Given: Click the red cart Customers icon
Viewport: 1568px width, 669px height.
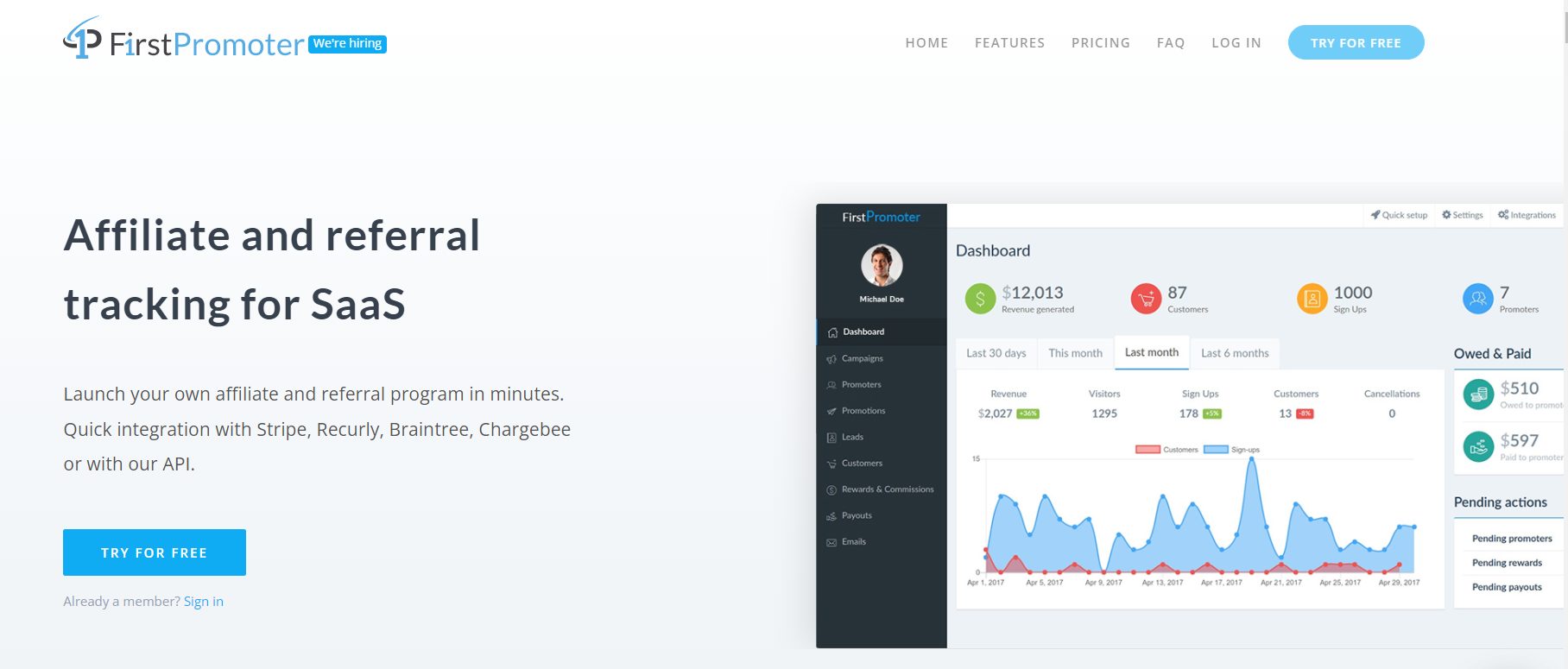Looking at the screenshot, I should [1146, 300].
